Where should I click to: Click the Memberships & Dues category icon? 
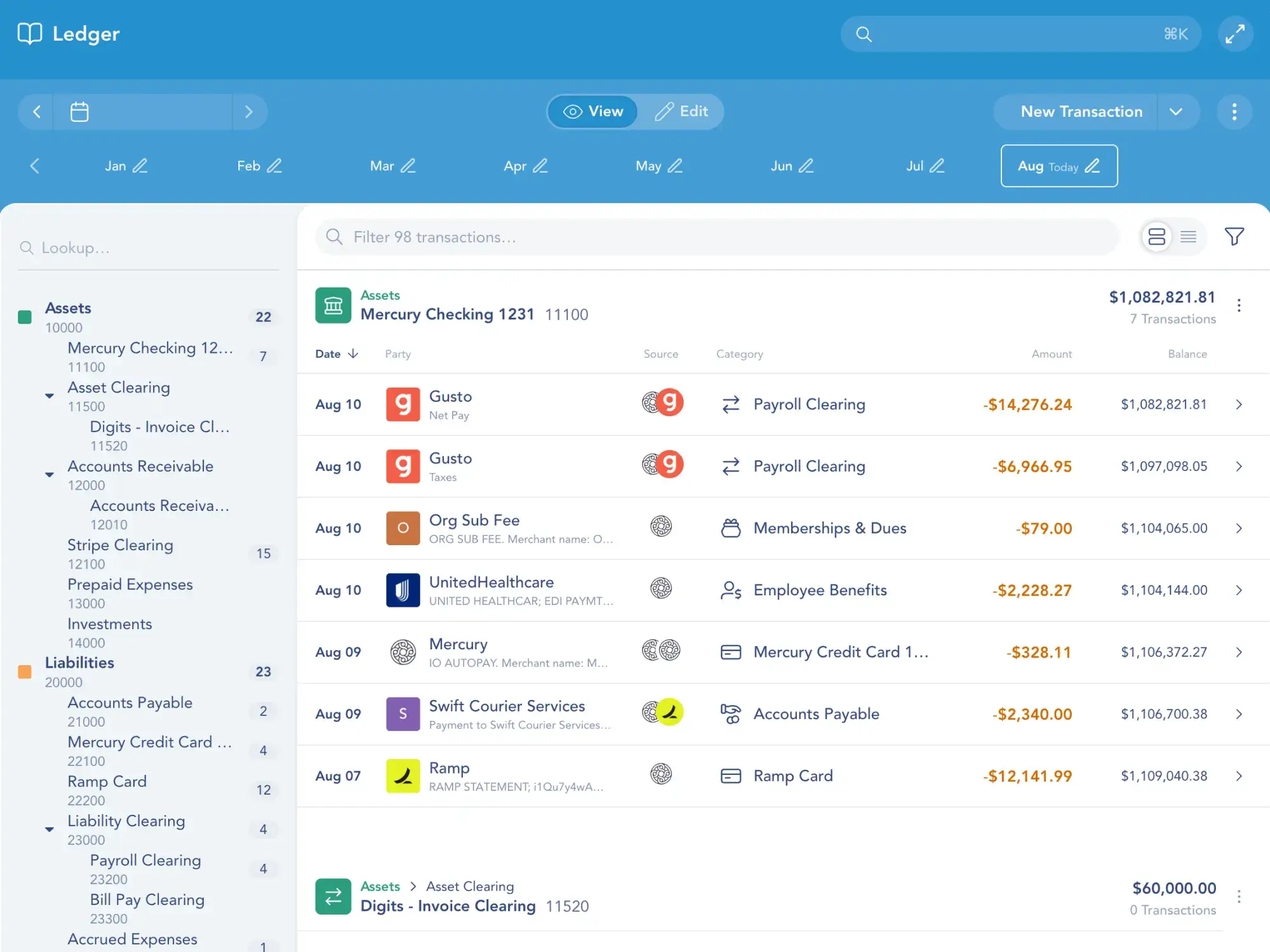click(730, 528)
